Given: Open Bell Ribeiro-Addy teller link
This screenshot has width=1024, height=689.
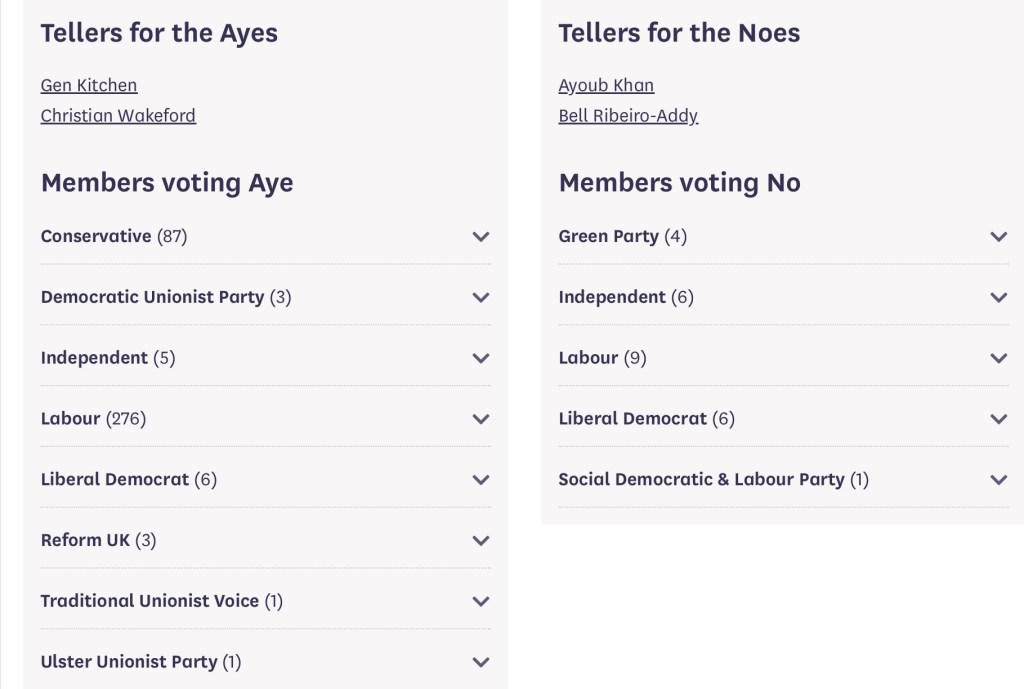Looking at the screenshot, I should tap(628, 115).
